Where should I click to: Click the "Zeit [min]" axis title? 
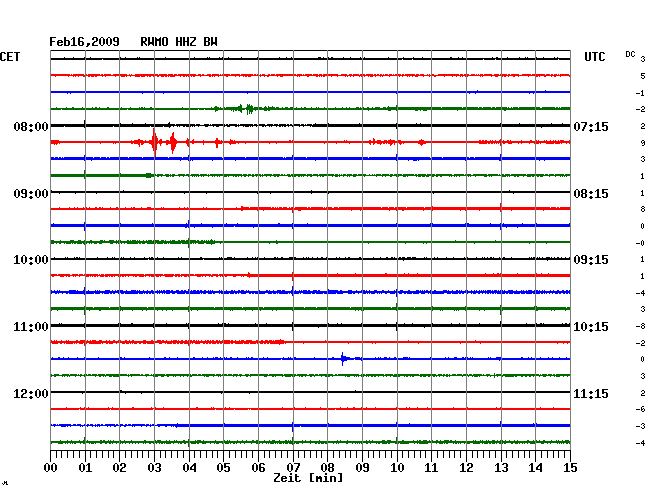pyautogui.click(x=308, y=478)
